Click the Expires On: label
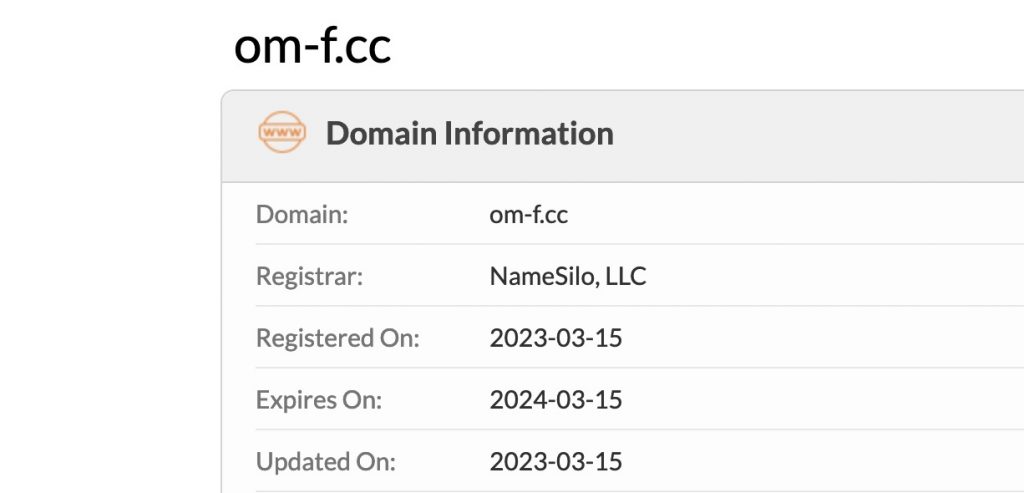Image resolution: width=1024 pixels, height=493 pixels. click(319, 399)
